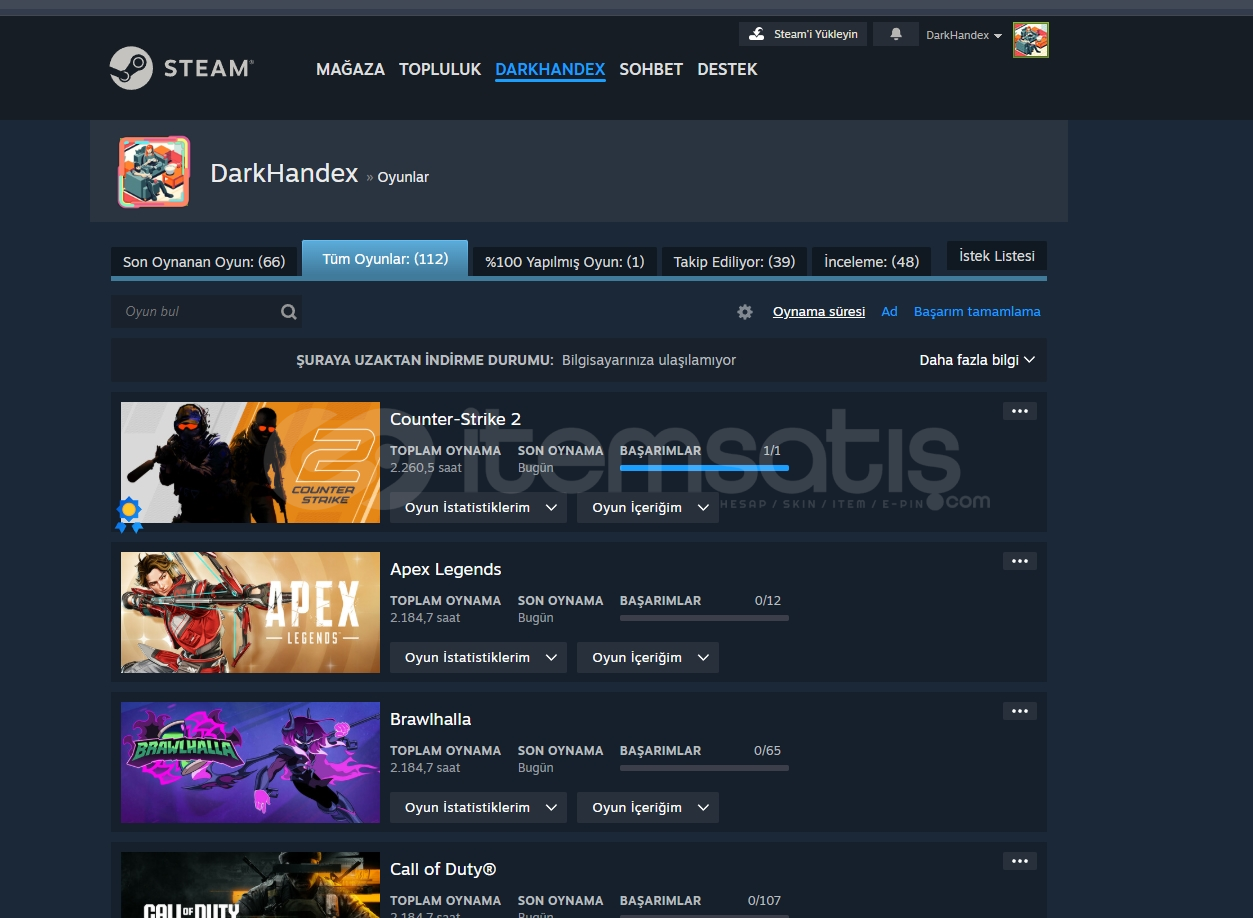Screen dimensions: 1253x918
Task: Open DESTEK navigation item
Action: [x=727, y=69]
